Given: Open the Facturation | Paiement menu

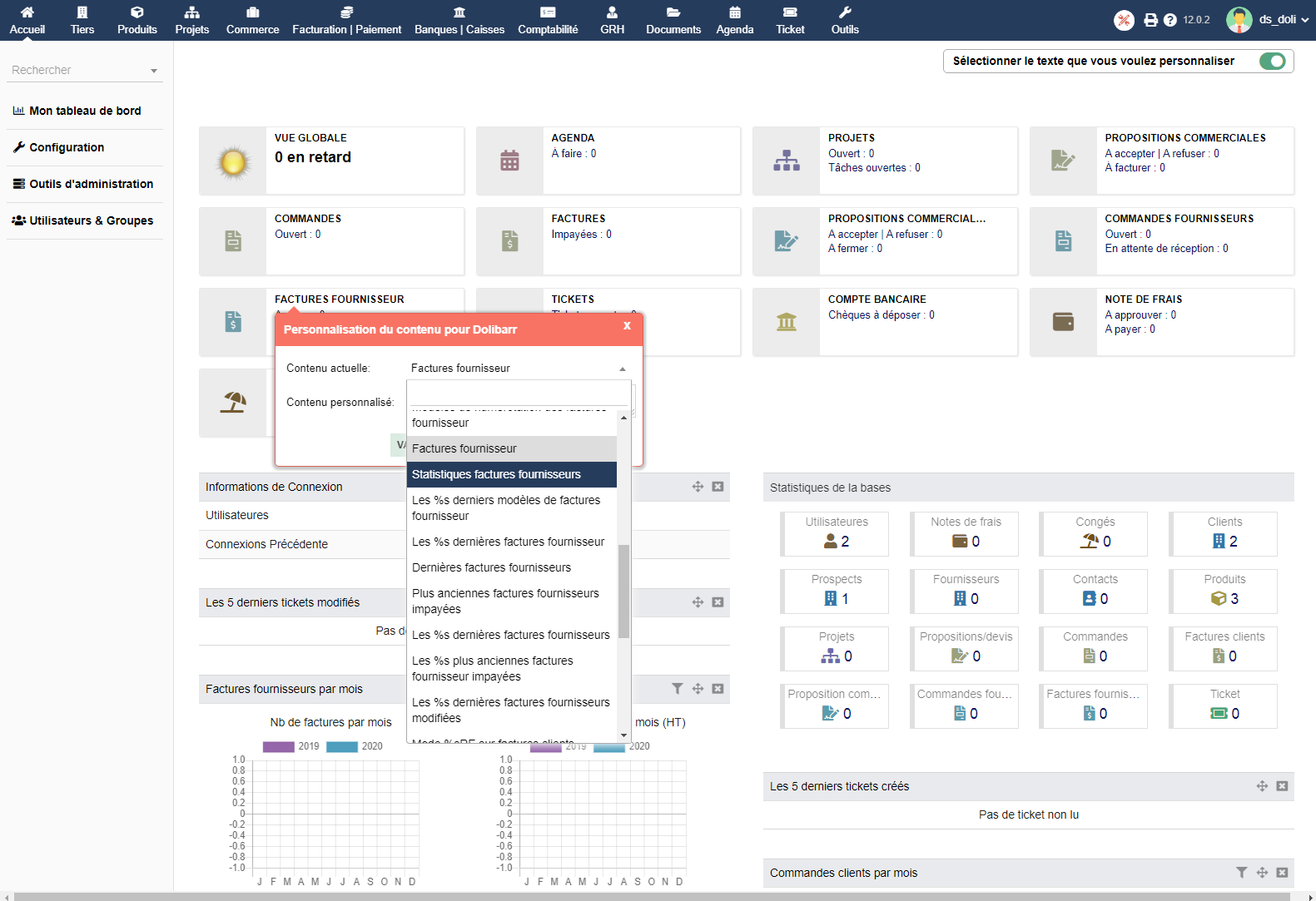Looking at the screenshot, I should (x=347, y=20).
